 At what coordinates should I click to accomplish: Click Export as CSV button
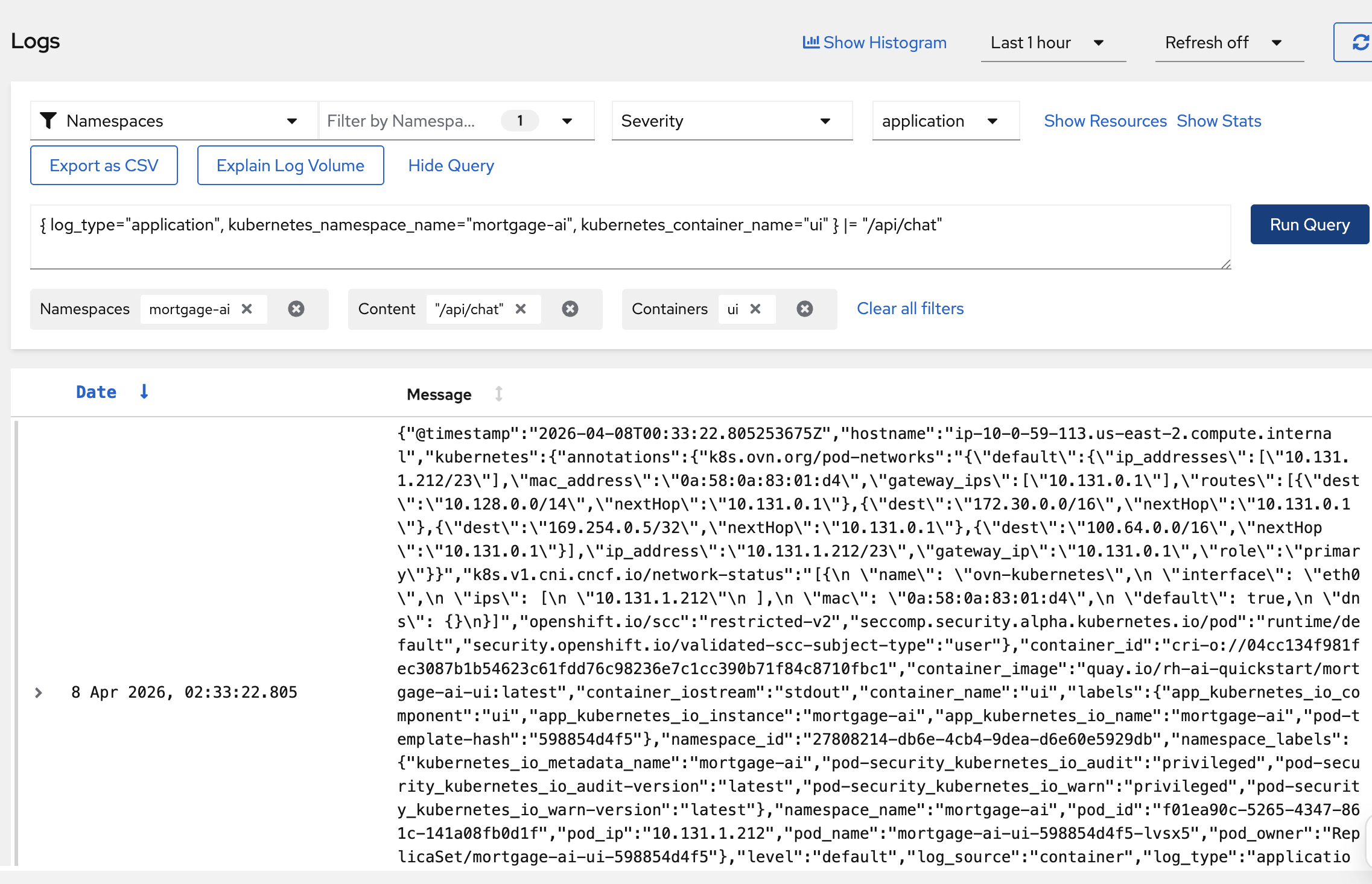[x=104, y=165]
